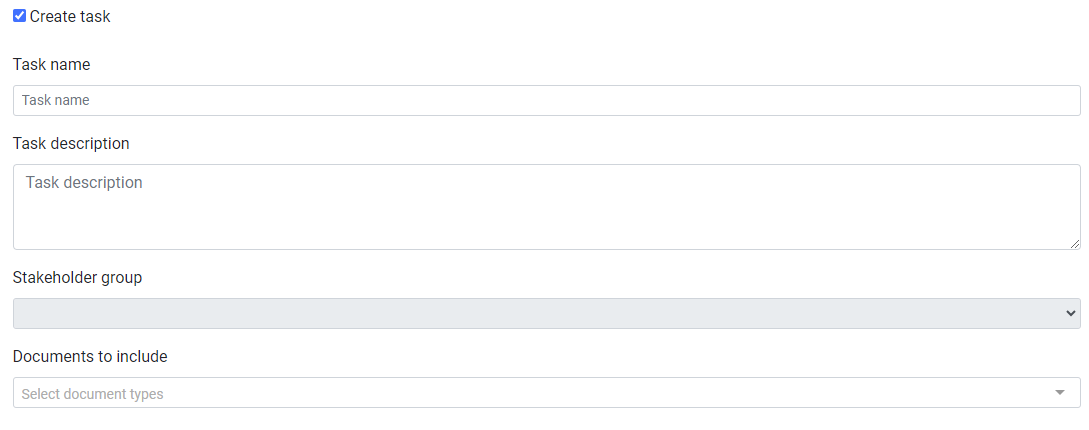The image size is (1089, 430).
Task: Click inside the Task description text area
Action: 546,207
